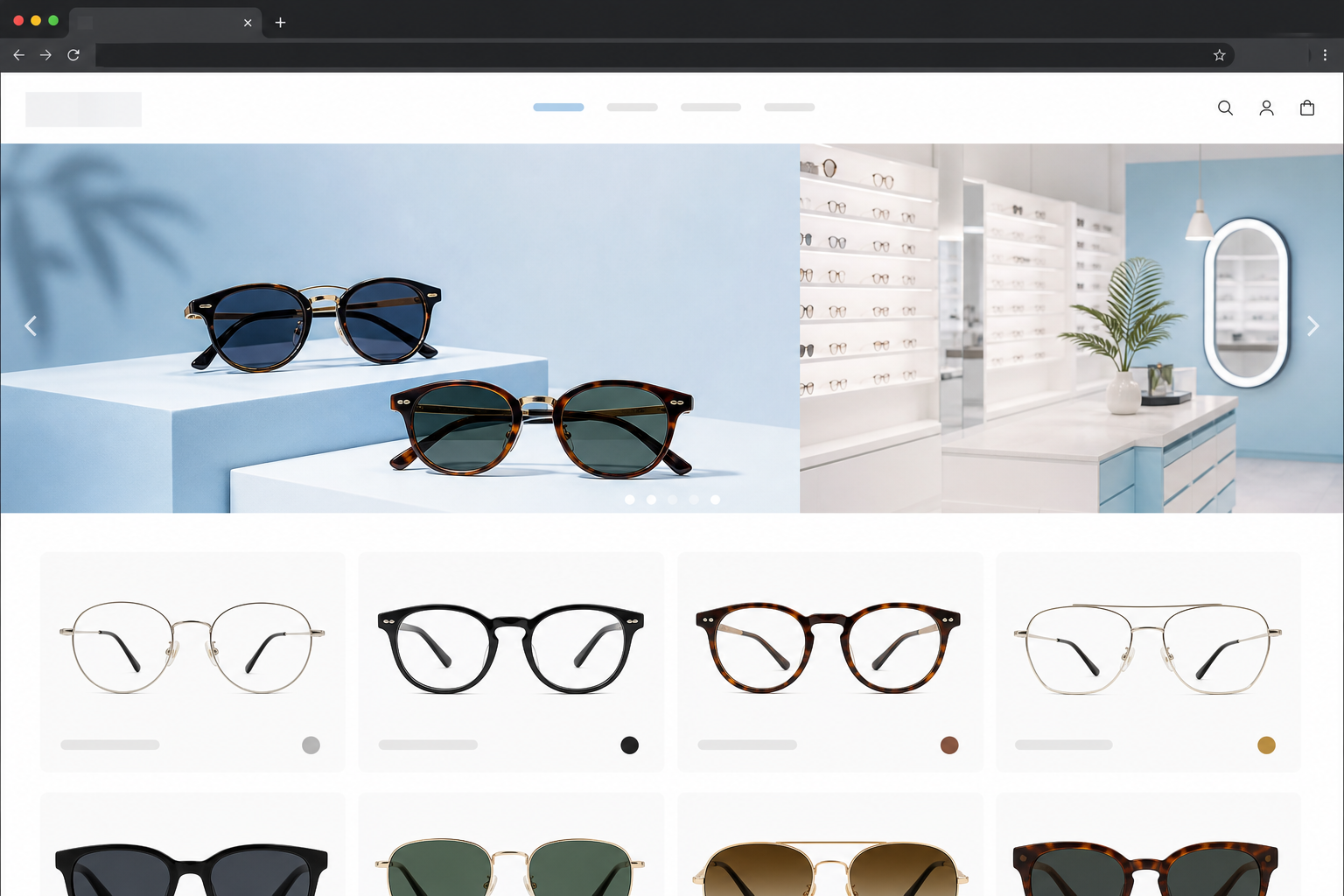Open a new browser tab with plus
This screenshot has height=896, width=1344.
[x=280, y=22]
